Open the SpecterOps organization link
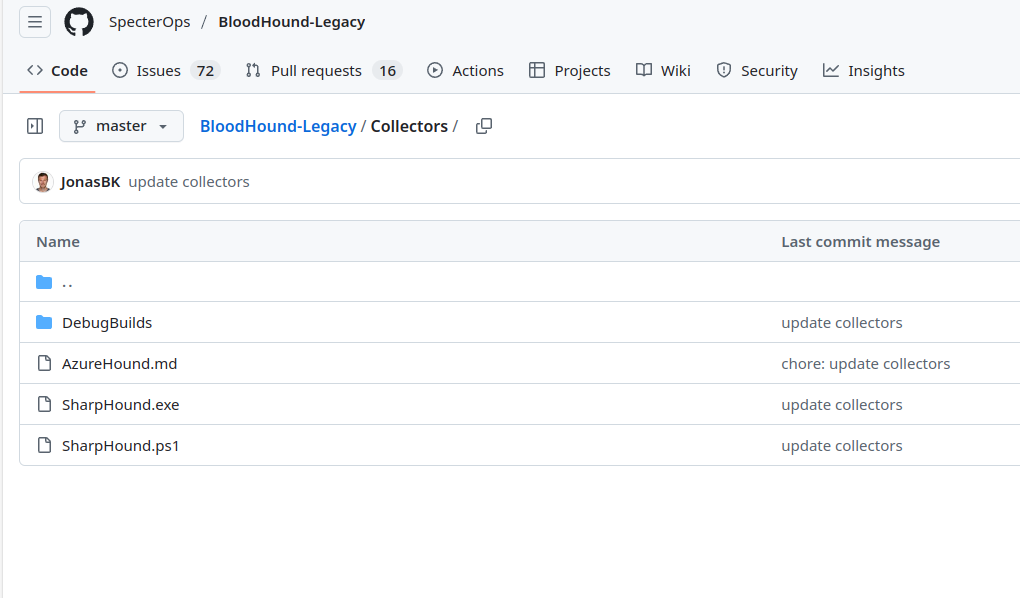Image resolution: width=1020 pixels, height=598 pixels. 149,22
